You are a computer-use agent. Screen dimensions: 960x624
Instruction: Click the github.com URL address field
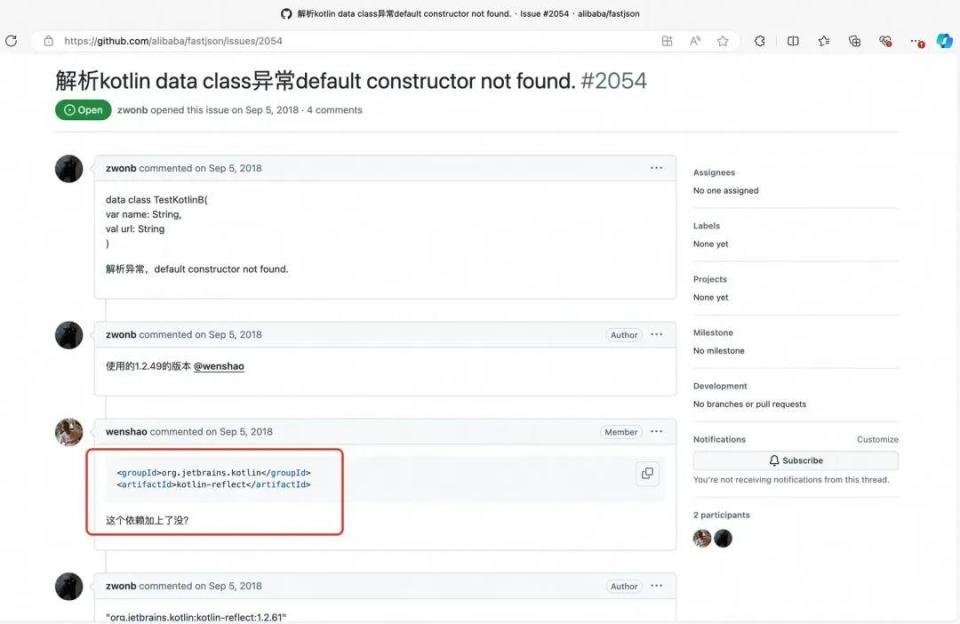click(300, 41)
